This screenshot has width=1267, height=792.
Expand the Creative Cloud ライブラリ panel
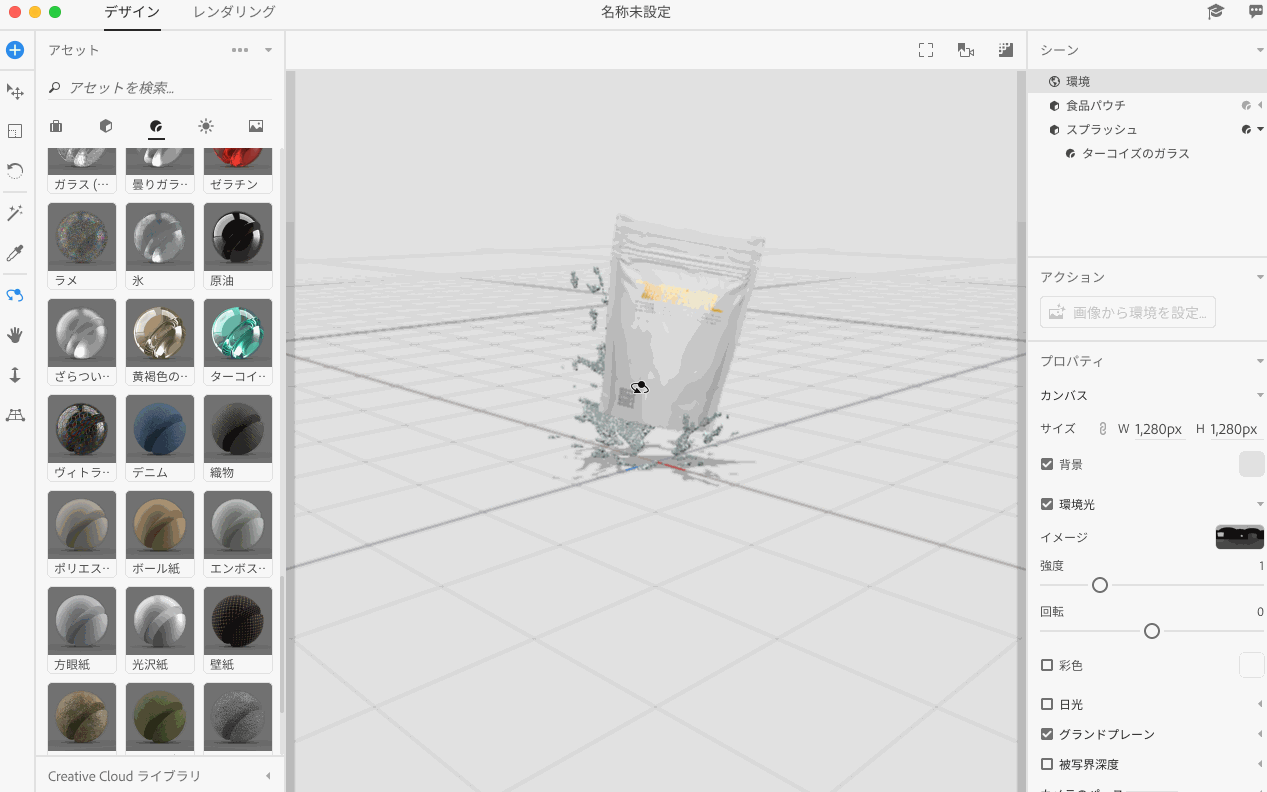click(268, 776)
